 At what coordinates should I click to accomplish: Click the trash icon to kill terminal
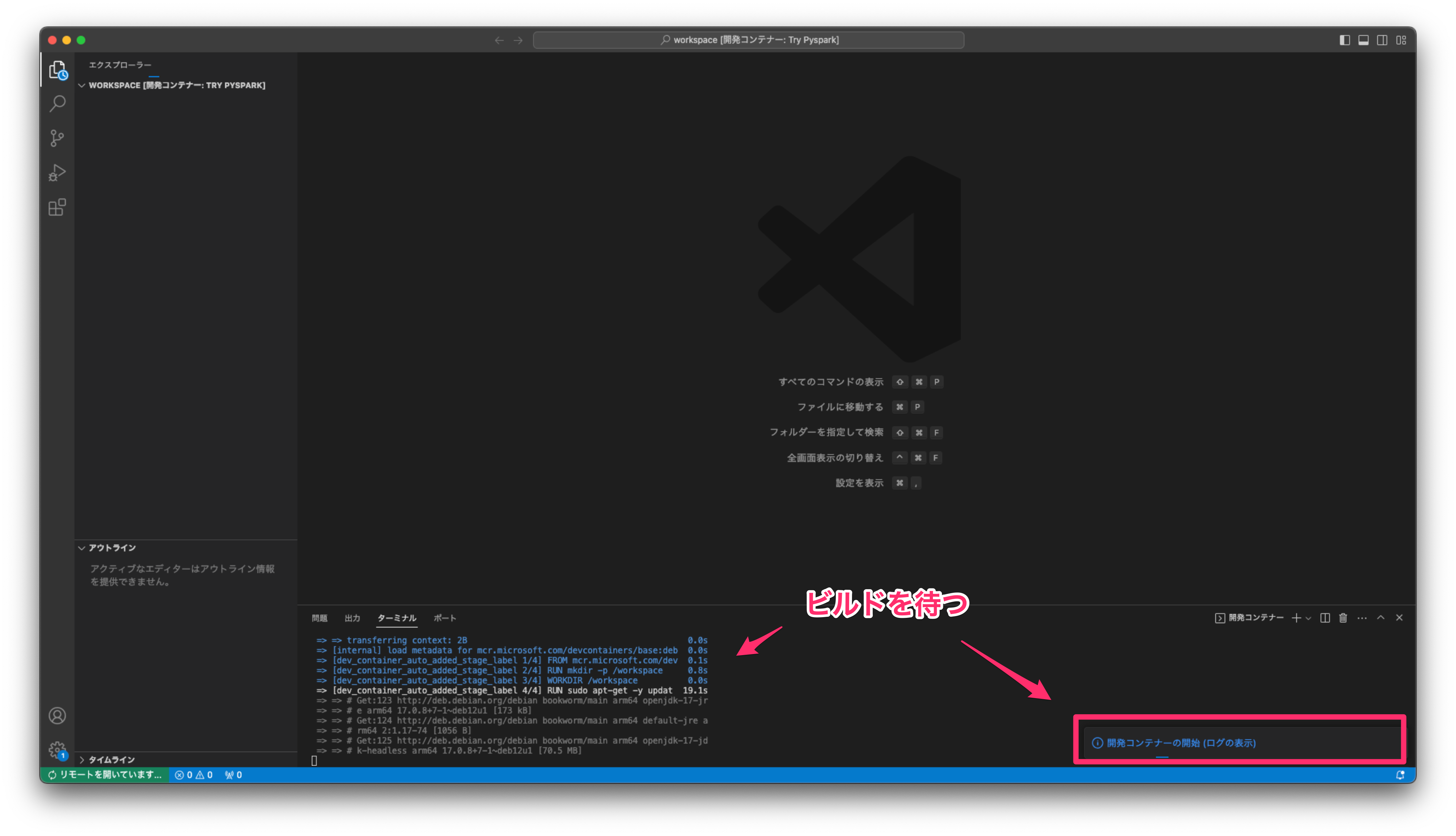[1343, 618]
